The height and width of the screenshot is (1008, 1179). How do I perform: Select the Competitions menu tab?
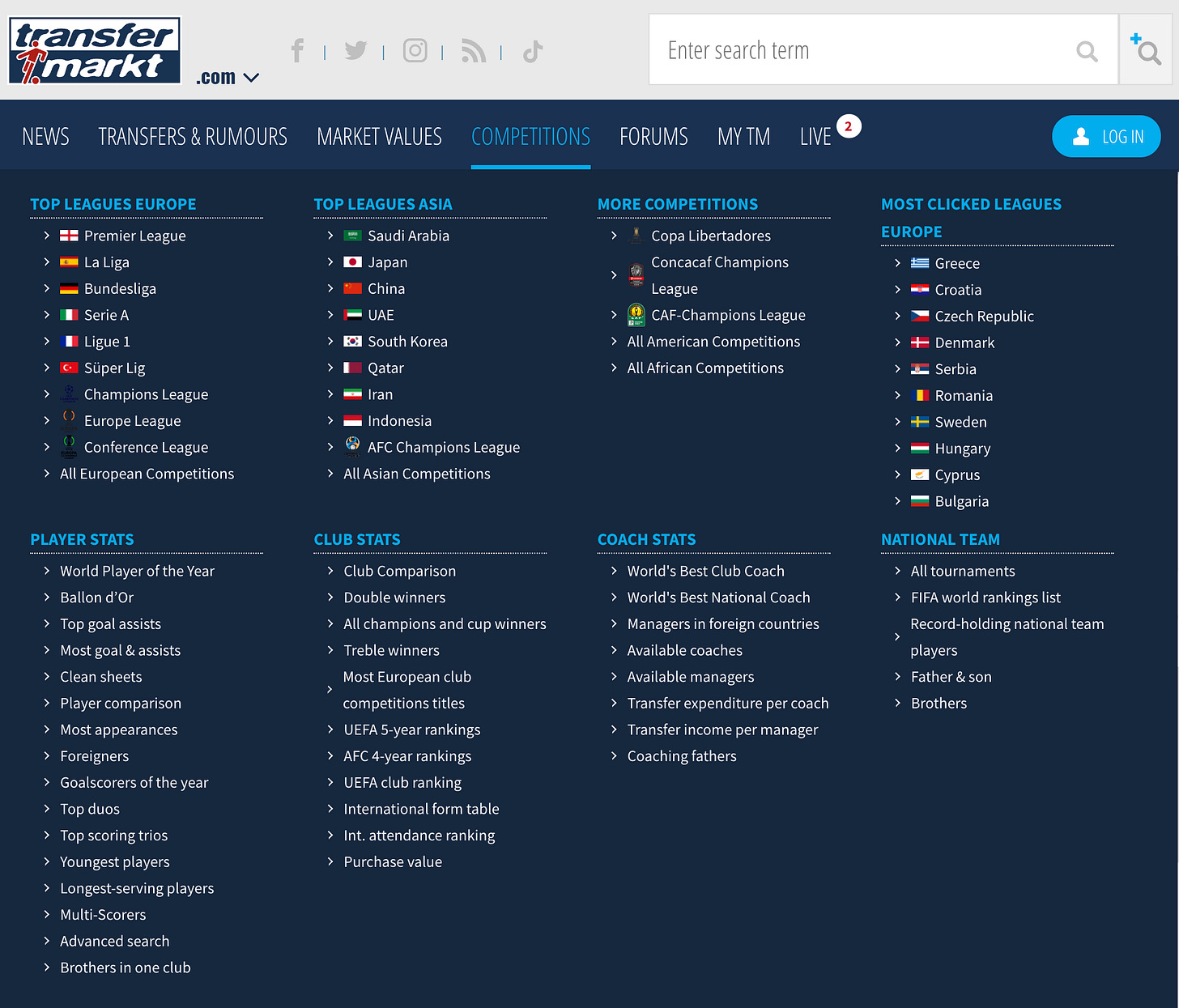click(x=530, y=137)
